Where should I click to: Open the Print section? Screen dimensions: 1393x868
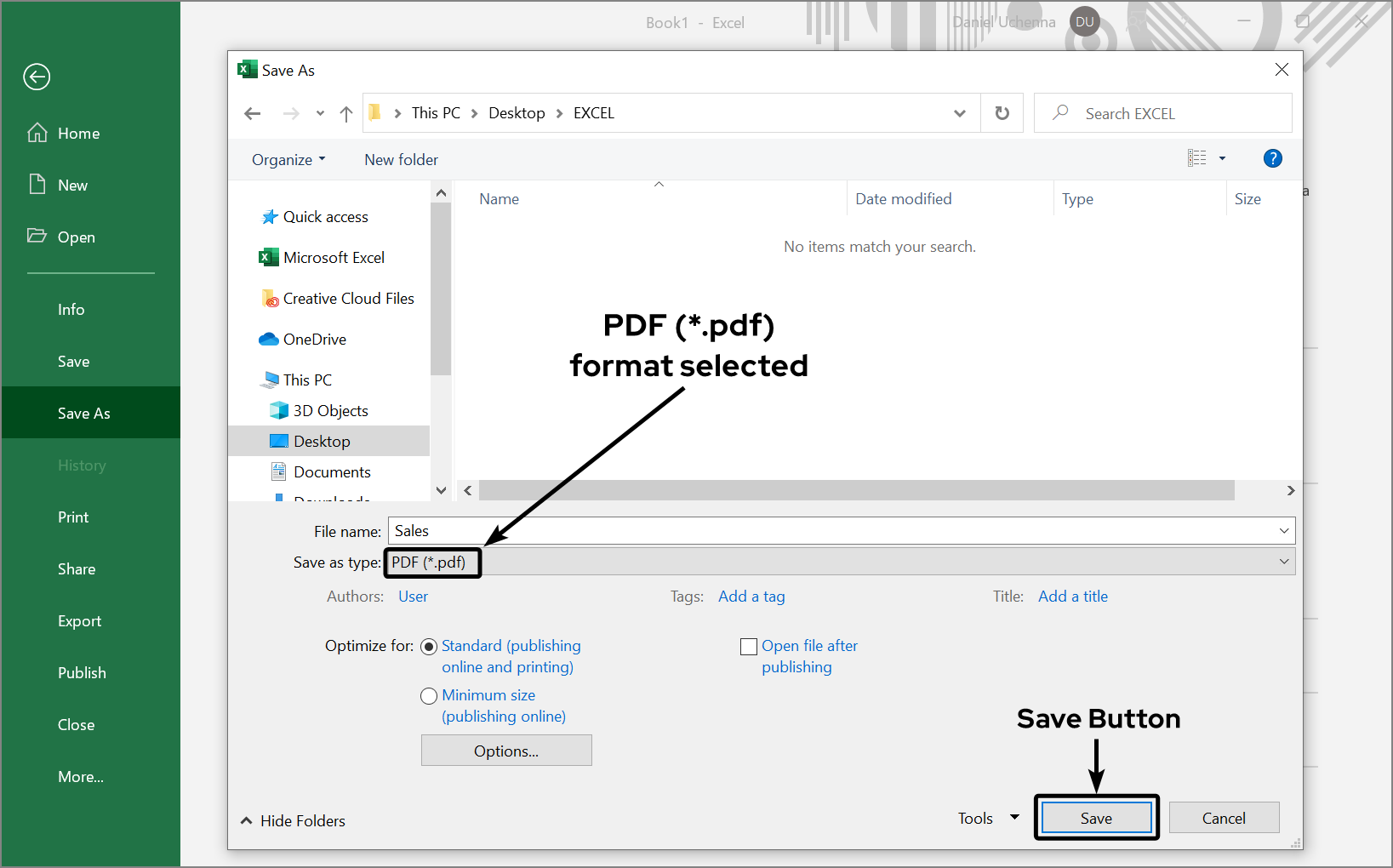pos(73,517)
